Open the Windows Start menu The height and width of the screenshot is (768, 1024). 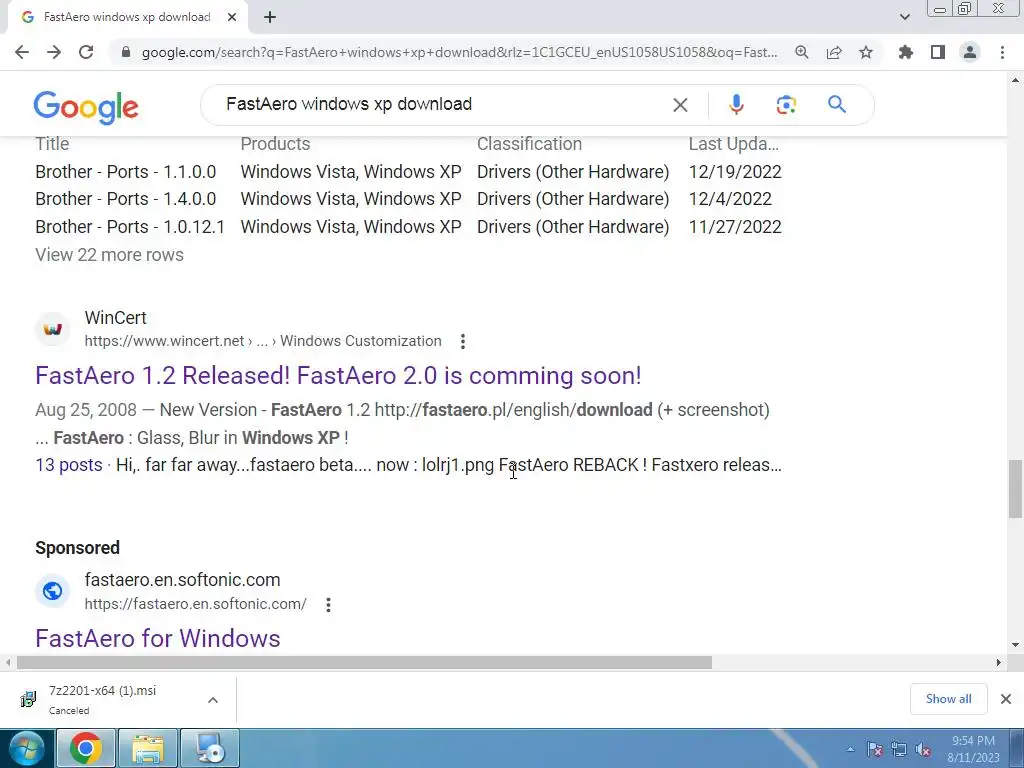tap(27, 748)
